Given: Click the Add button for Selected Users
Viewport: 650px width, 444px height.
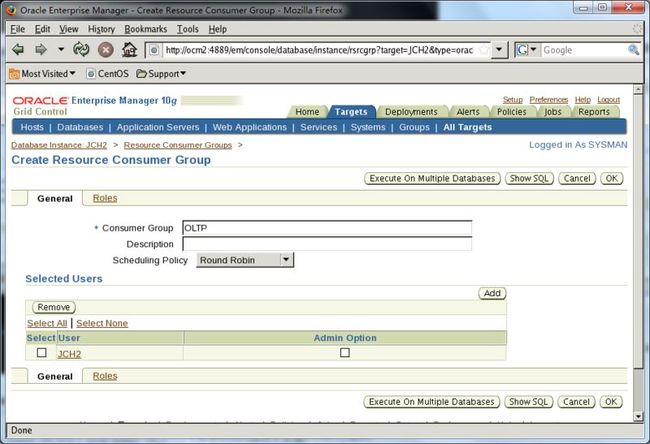Looking at the screenshot, I should pyautogui.click(x=492, y=294).
